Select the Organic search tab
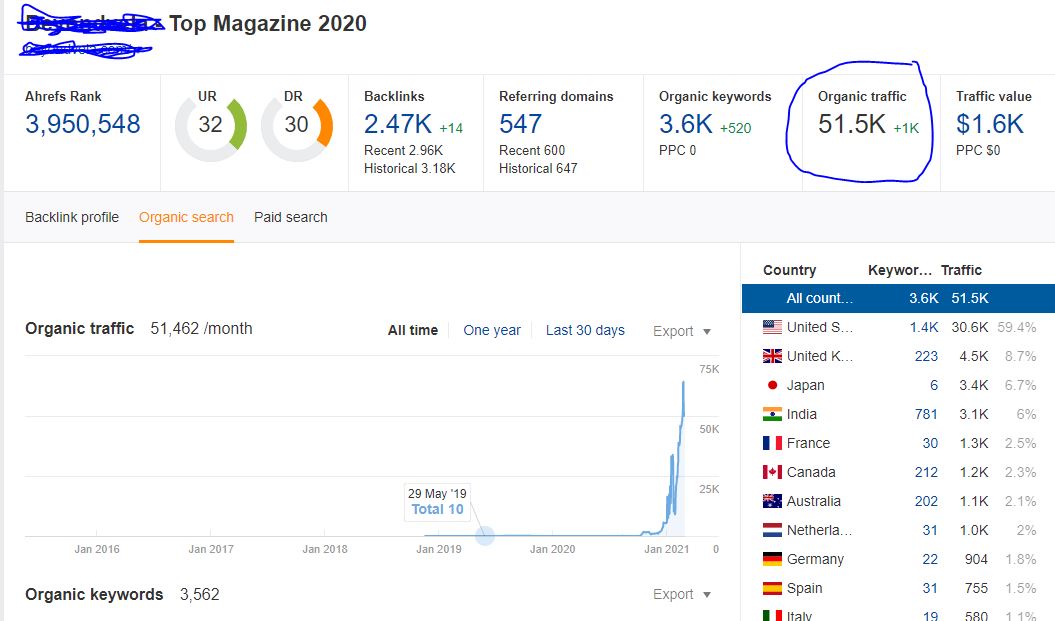 [186, 217]
